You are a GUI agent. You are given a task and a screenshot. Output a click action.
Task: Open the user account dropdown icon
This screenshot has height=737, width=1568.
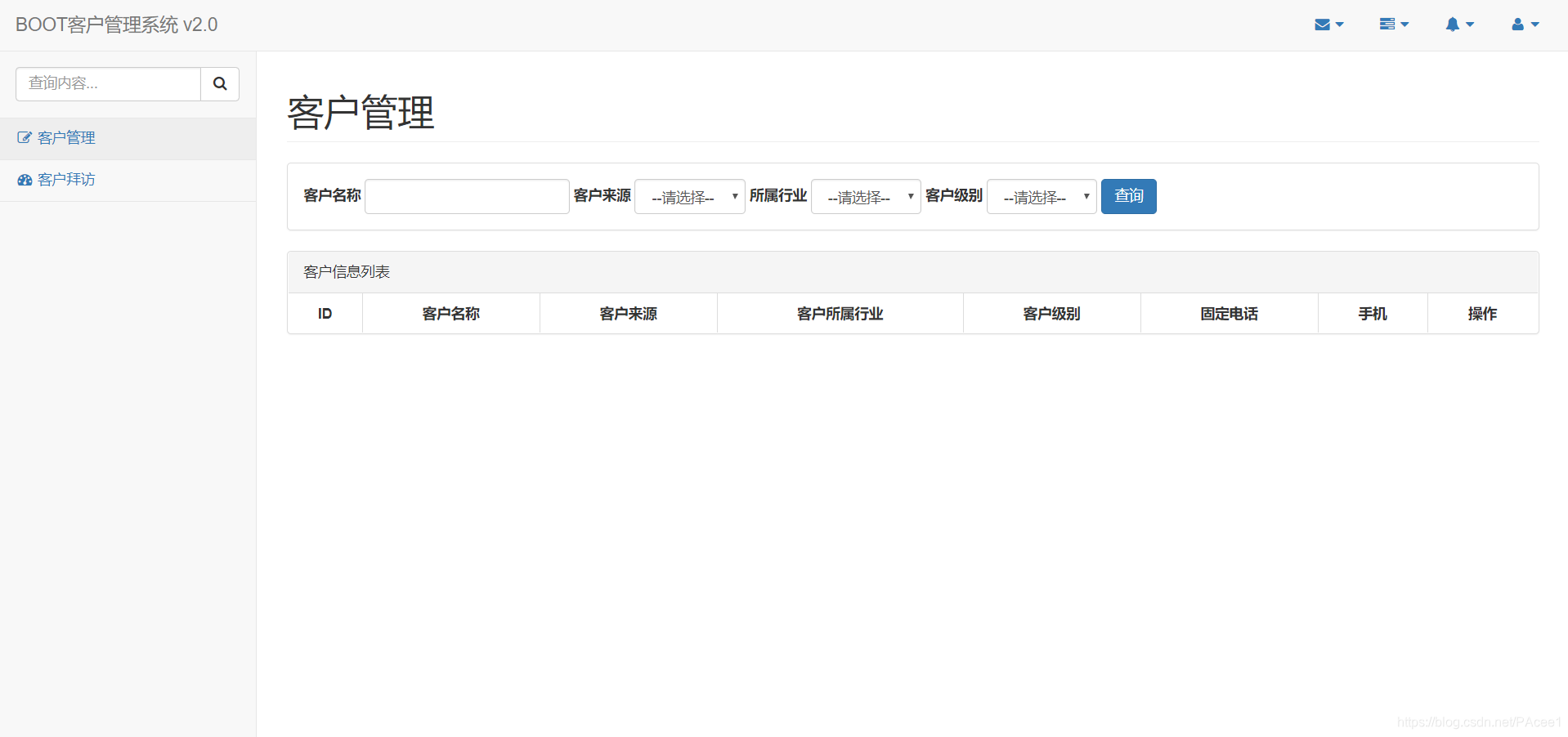pyautogui.click(x=1525, y=25)
